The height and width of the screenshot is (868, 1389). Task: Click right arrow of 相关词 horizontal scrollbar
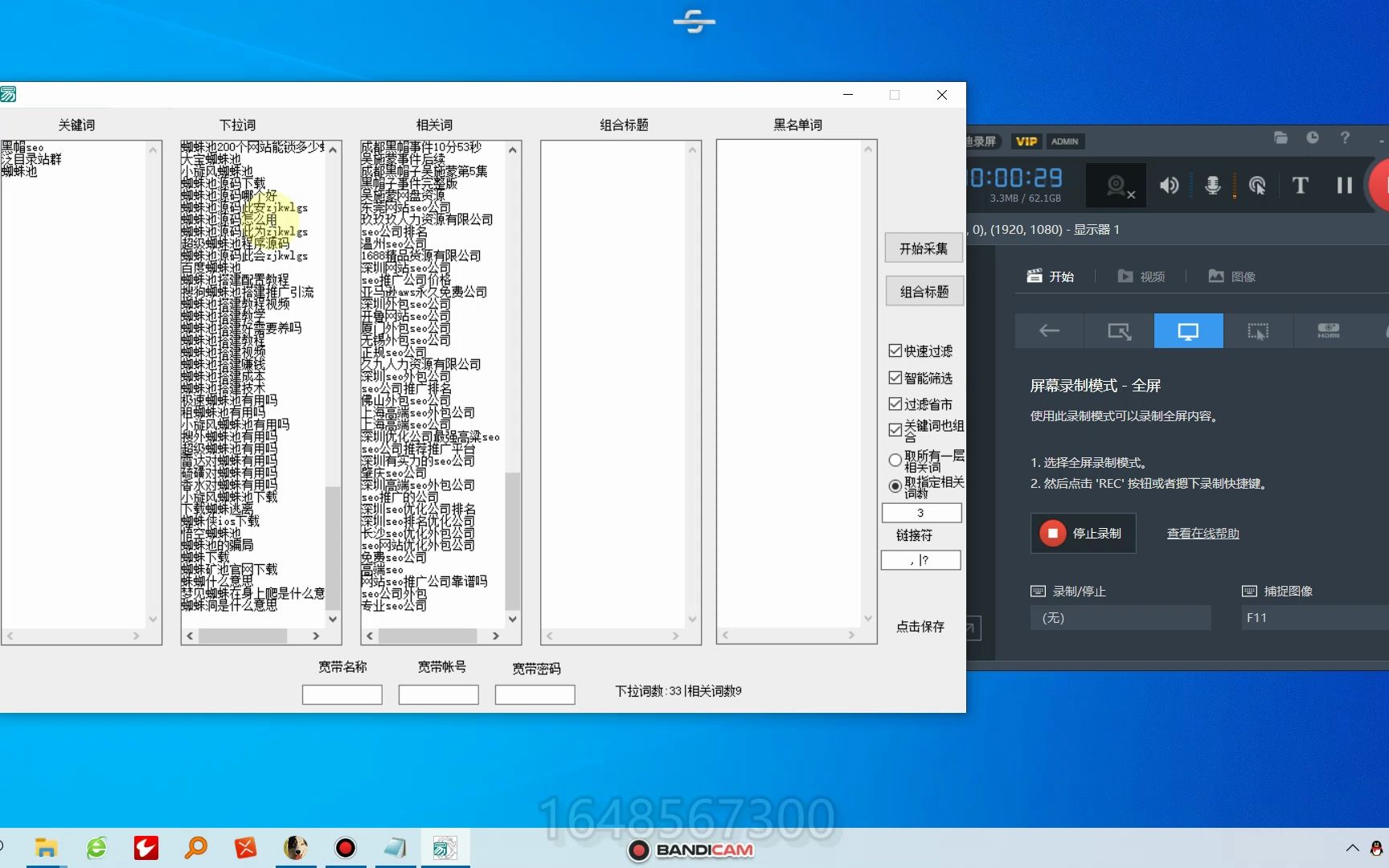pyautogui.click(x=496, y=636)
